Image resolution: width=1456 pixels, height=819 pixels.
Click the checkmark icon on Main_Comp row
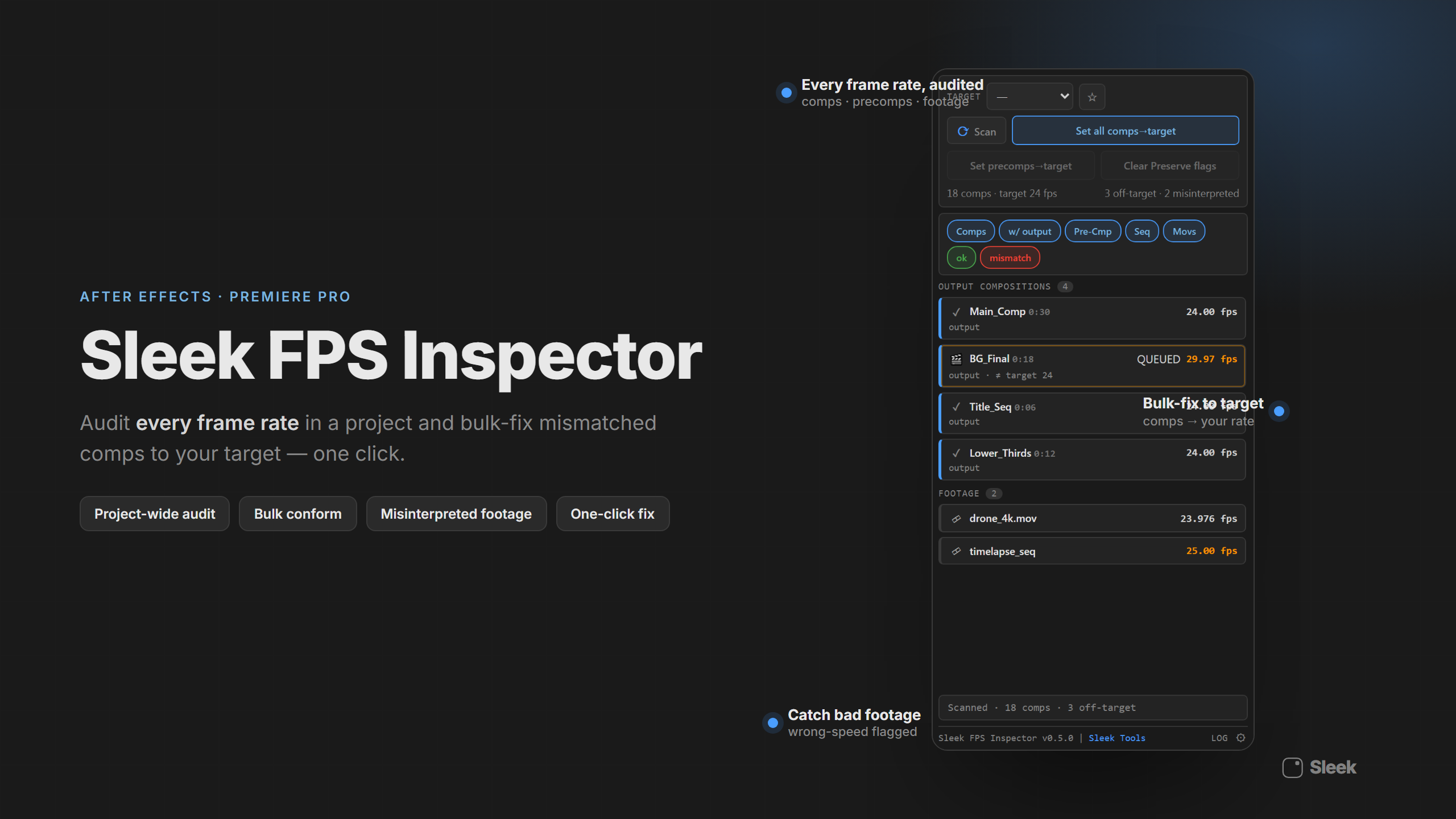coord(957,312)
